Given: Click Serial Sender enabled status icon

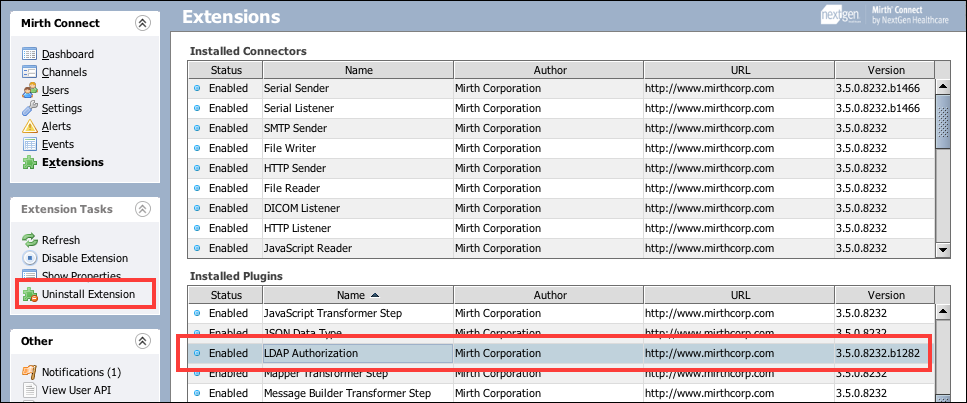Looking at the screenshot, I should click(x=197, y=88).
